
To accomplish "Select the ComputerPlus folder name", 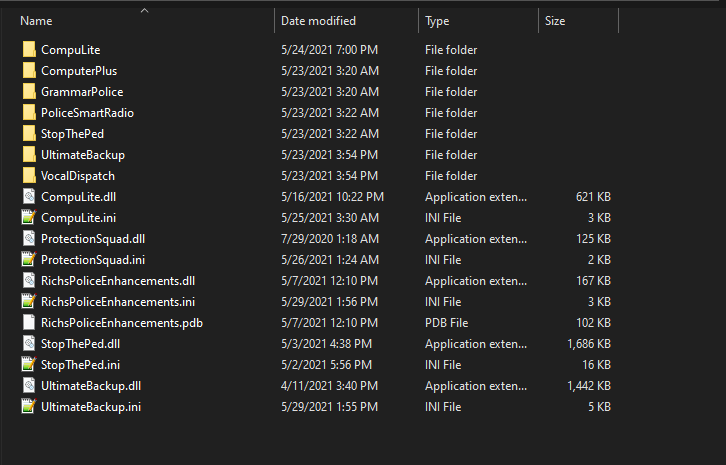I will point(79,71).
